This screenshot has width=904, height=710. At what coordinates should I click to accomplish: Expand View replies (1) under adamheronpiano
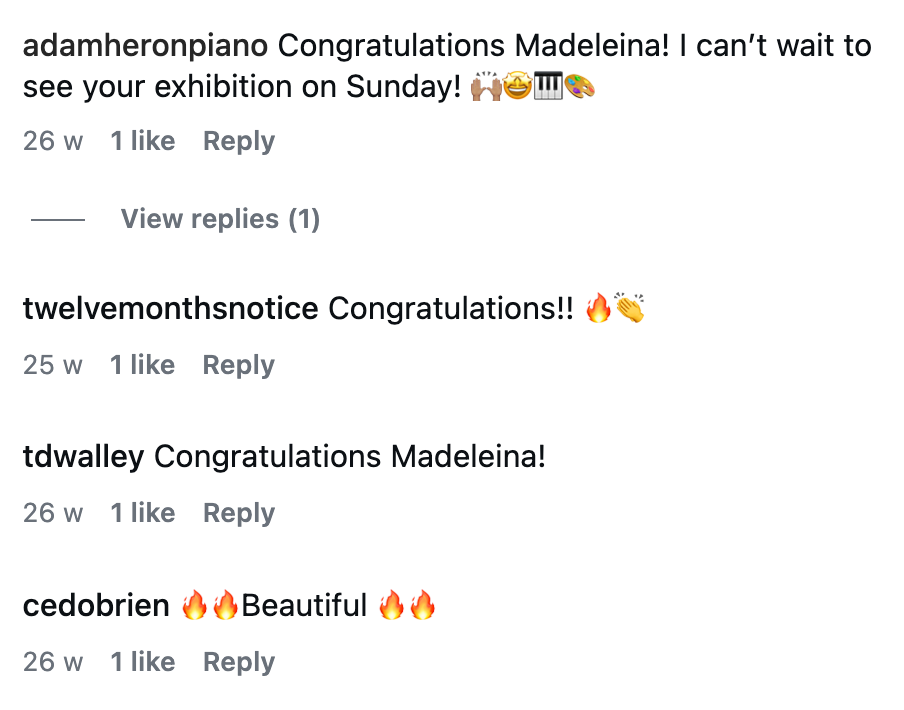pos(220,219)
